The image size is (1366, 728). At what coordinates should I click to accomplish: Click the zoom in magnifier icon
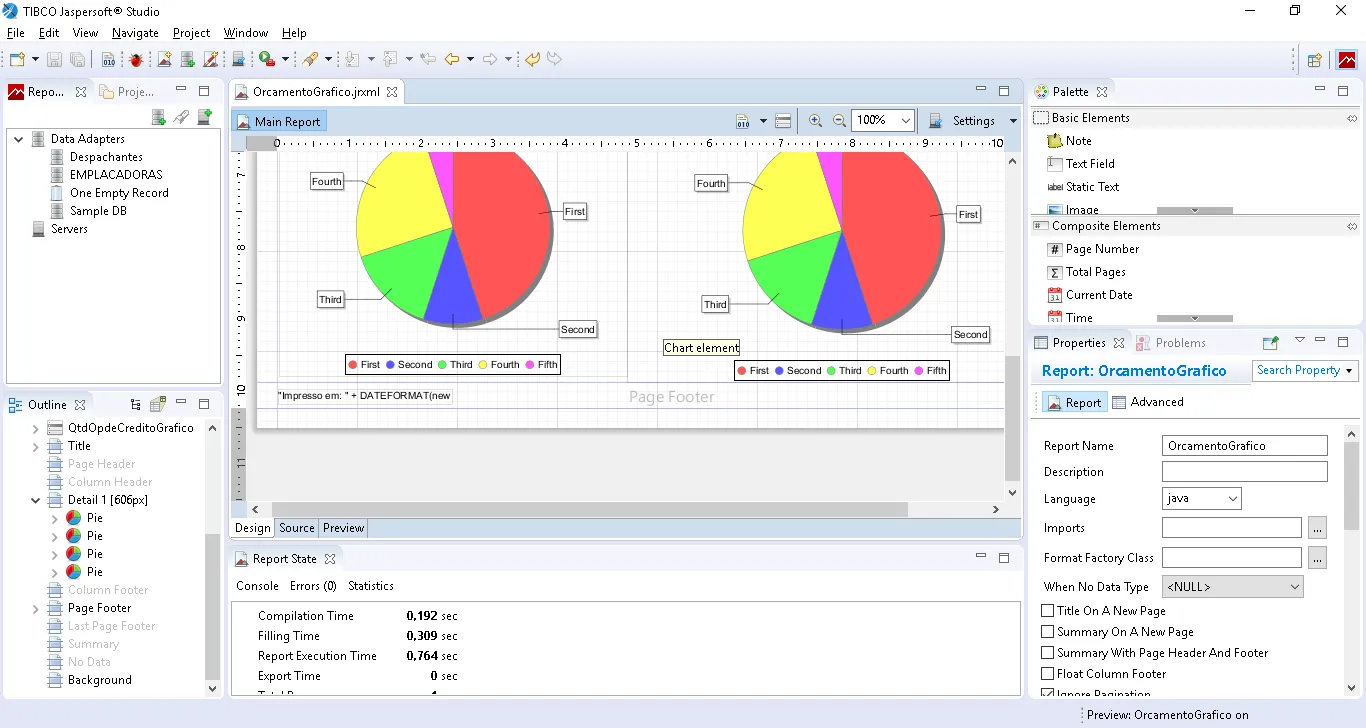[x=815, y=121]
